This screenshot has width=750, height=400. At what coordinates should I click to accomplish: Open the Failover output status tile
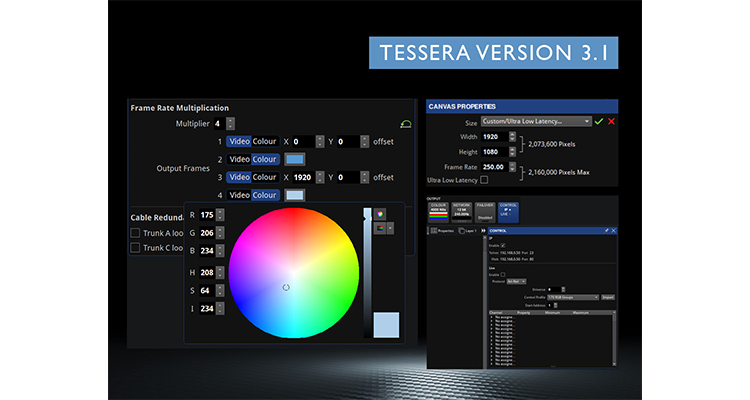485,212
